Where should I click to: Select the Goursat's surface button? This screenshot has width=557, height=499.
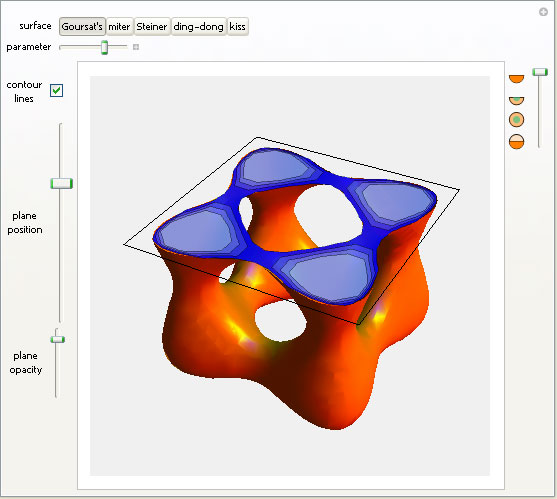click(82, 27)
